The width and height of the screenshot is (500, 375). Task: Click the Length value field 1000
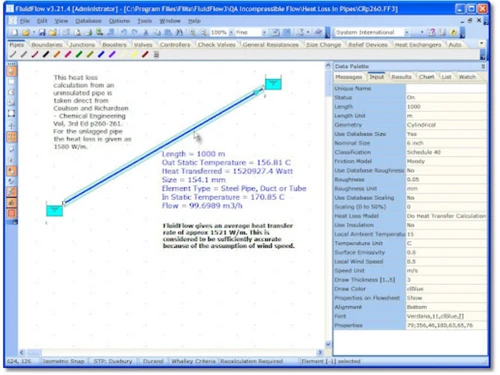click(446, 107)
